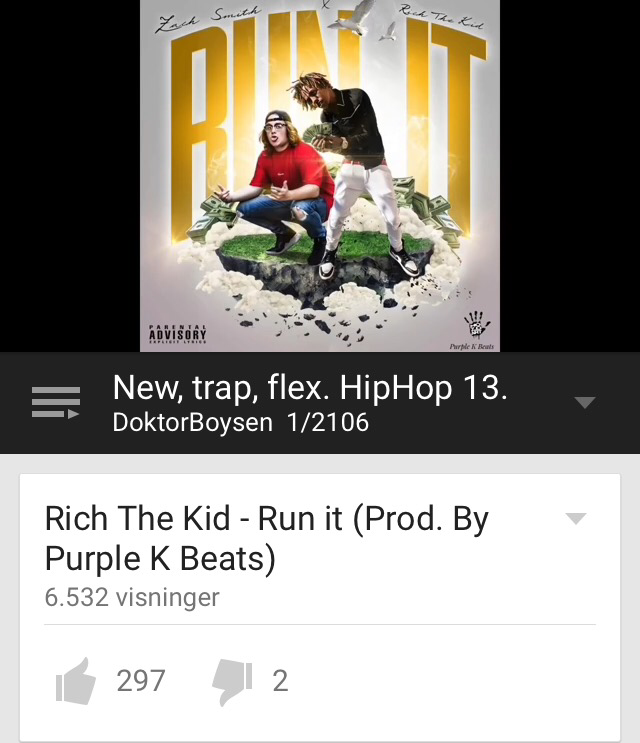
Task: Open the playlist queue icon
Action: pyautogui.click(x=56, y=403)
